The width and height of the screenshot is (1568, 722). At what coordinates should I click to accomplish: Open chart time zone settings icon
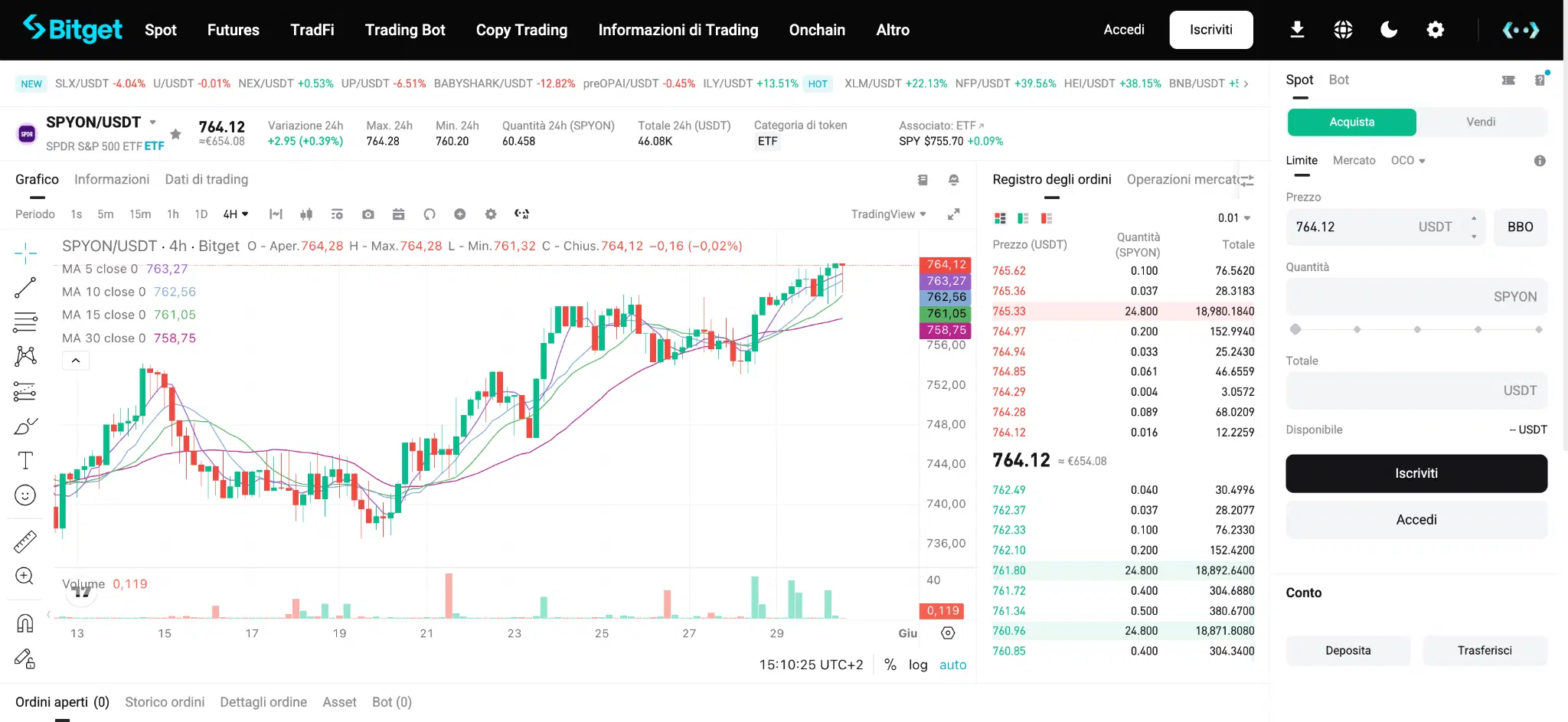(948, 633)
